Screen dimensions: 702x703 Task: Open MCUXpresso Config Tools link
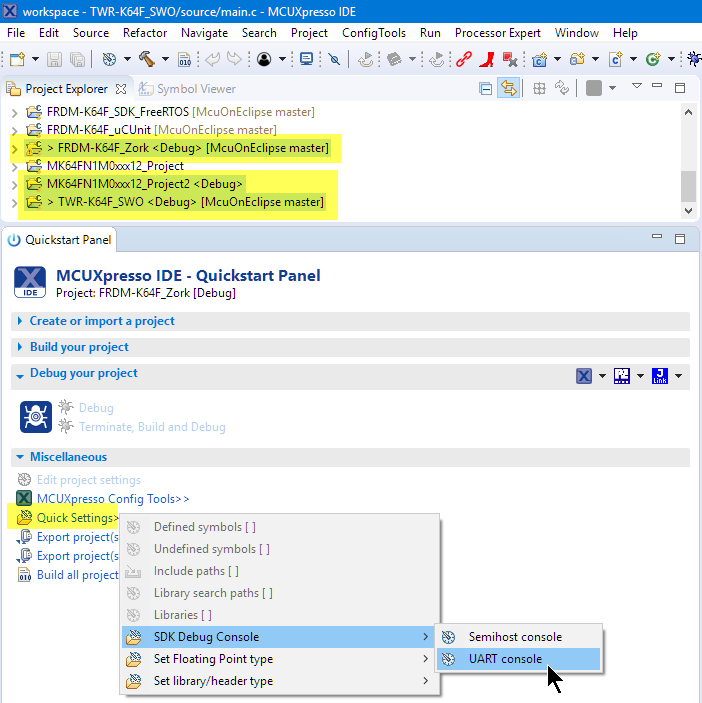pyautogui.click(x=112, y=498)
